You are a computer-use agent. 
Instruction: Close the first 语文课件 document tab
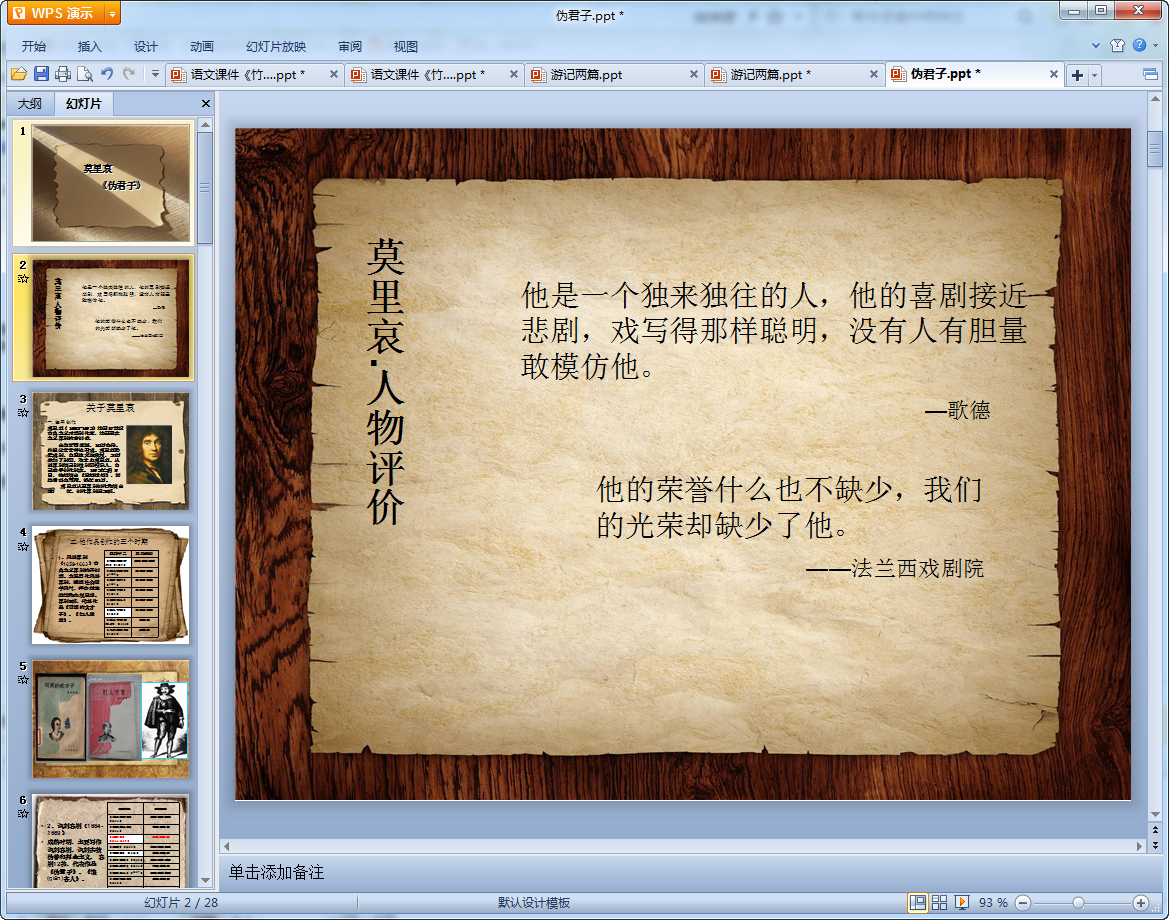(x=334, y=75)
